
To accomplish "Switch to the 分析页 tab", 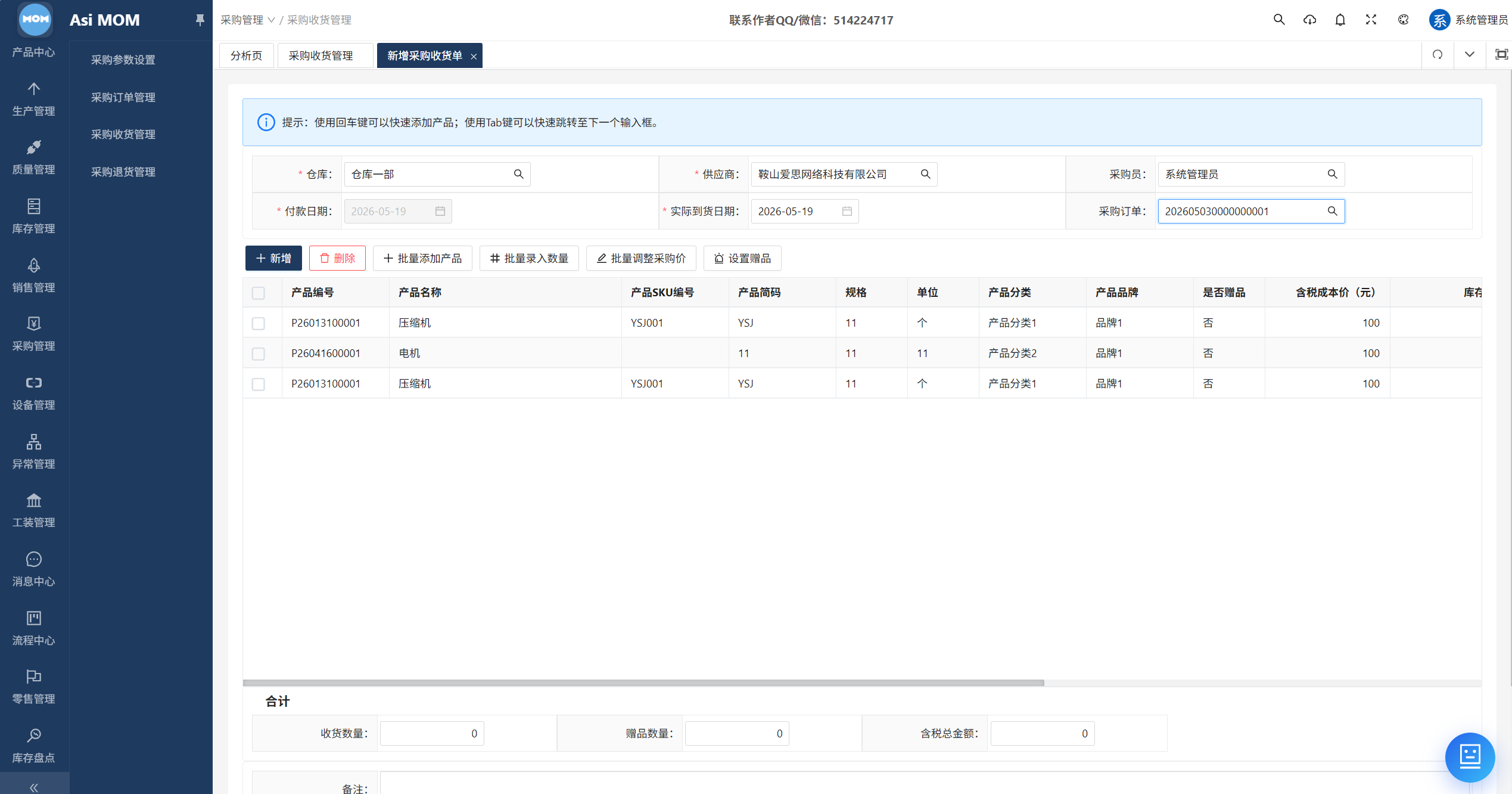I will 246,55.
